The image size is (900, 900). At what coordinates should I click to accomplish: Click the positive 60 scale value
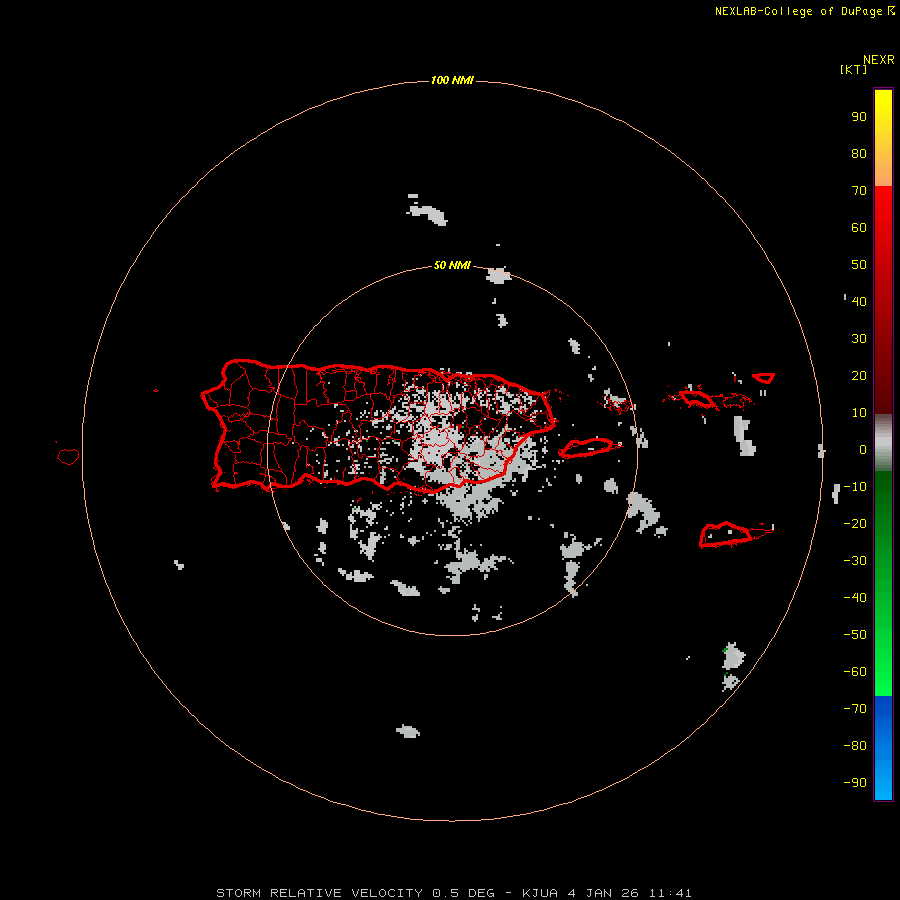pyautogui.click(x=859, y=228)
